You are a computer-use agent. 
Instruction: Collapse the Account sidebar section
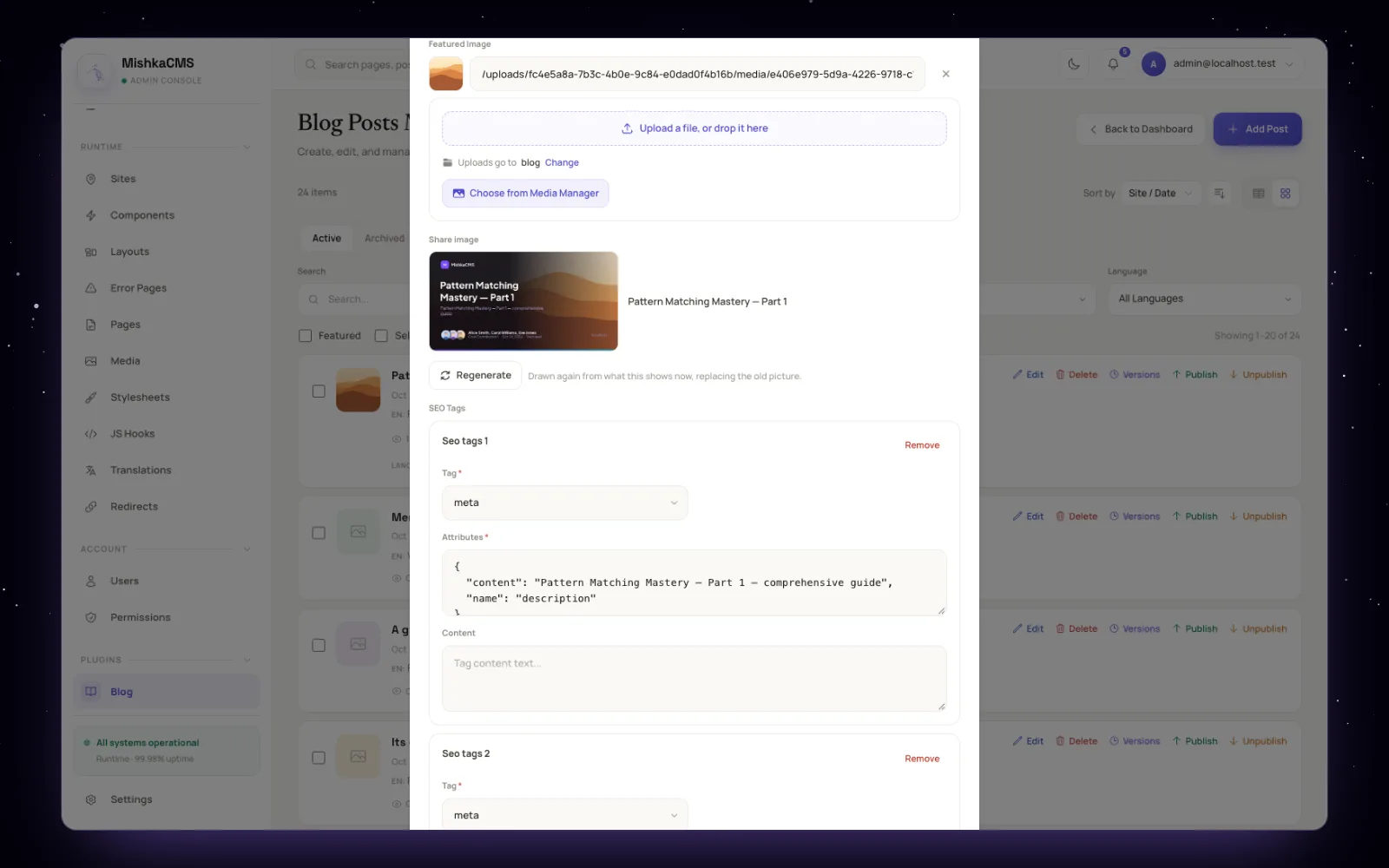(x=247, y=549)
